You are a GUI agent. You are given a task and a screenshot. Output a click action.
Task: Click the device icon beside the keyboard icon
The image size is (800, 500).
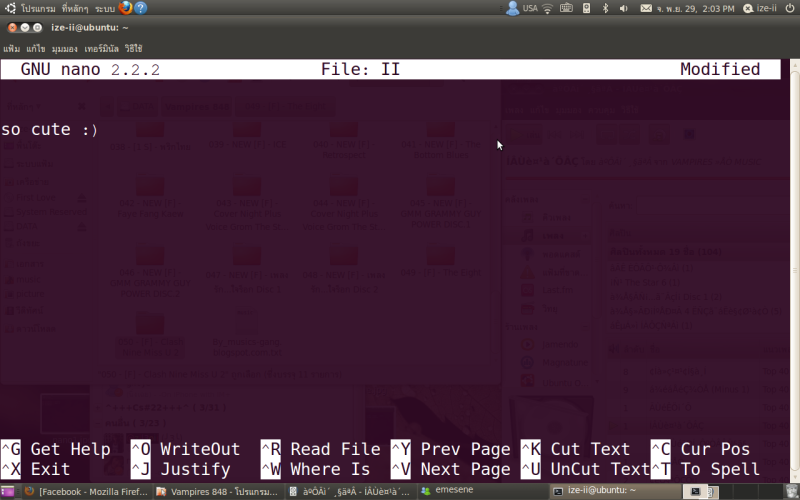coord(586,8)
